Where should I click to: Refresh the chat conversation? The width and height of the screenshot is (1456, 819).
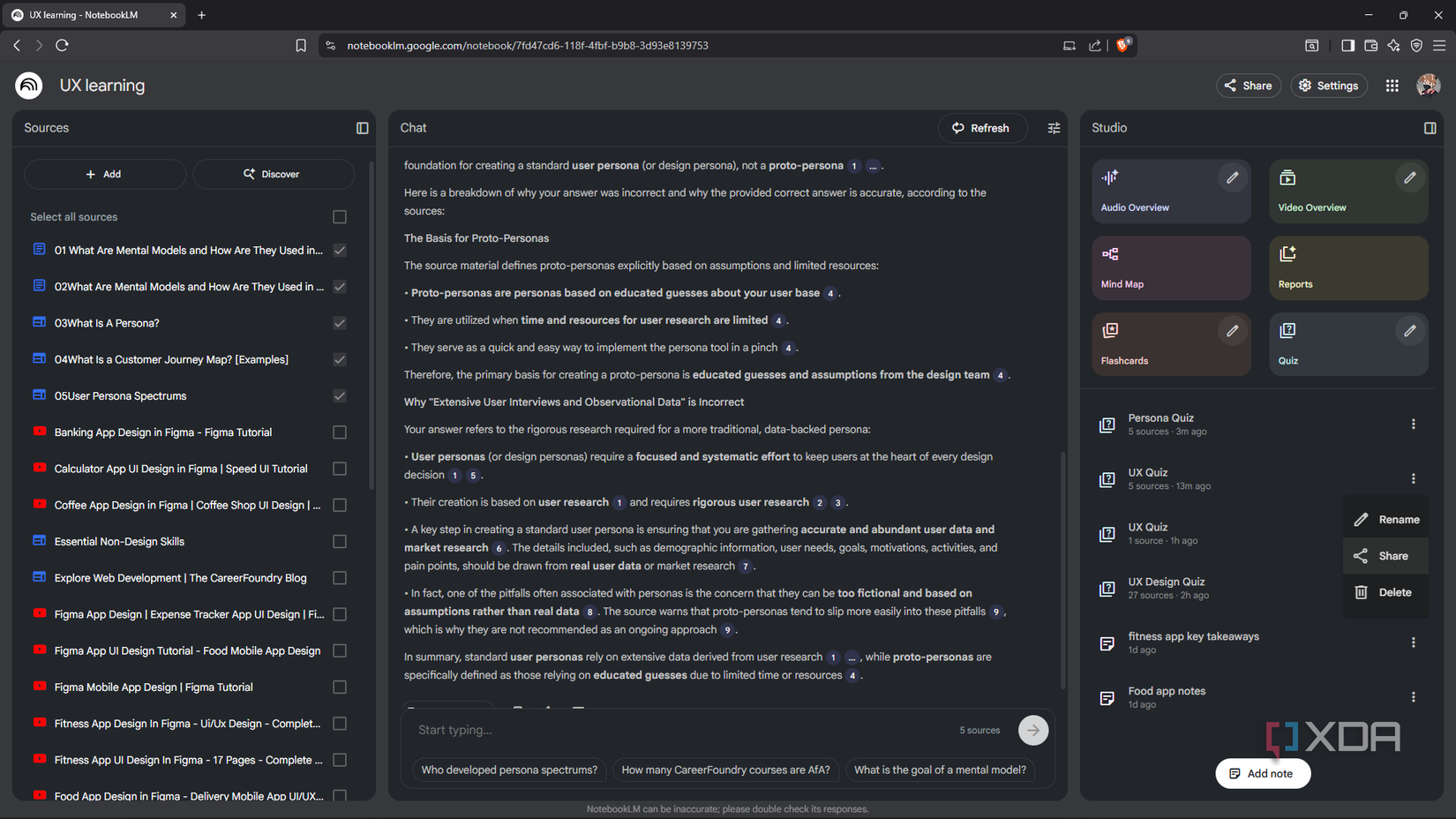tap(982, 128)
